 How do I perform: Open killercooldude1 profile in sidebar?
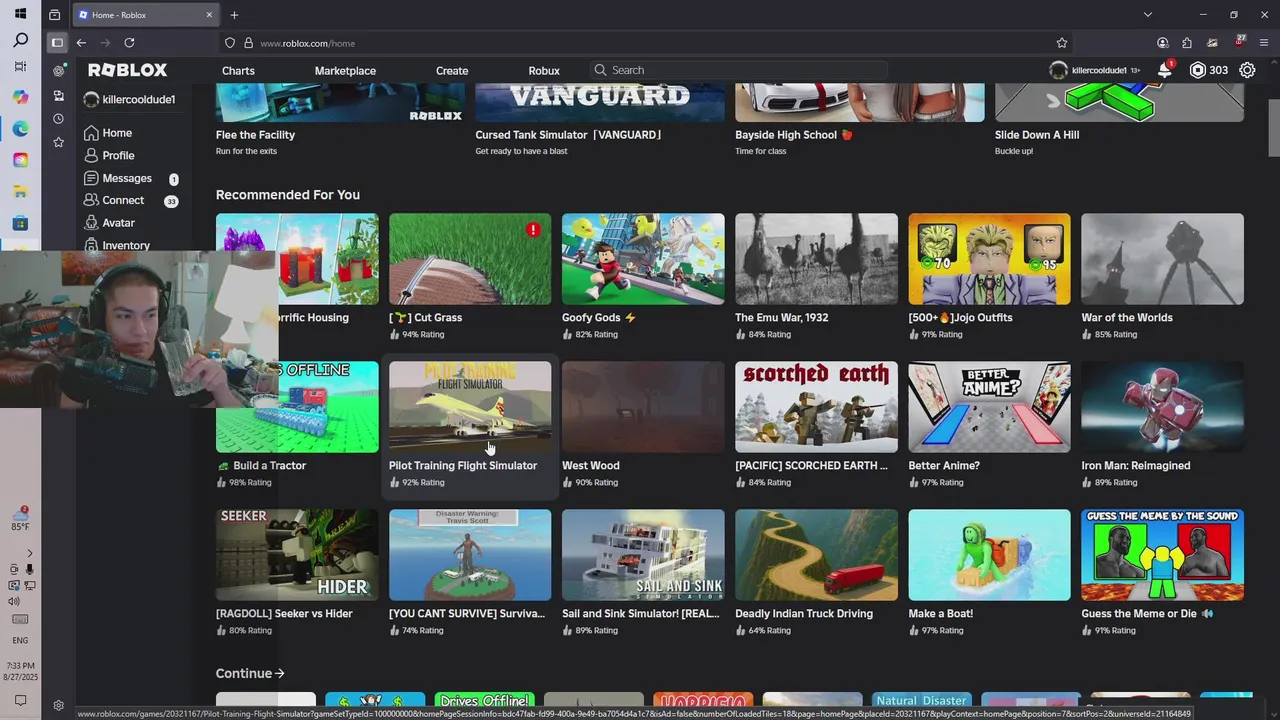pyautogui.click(x=130, y=100)
